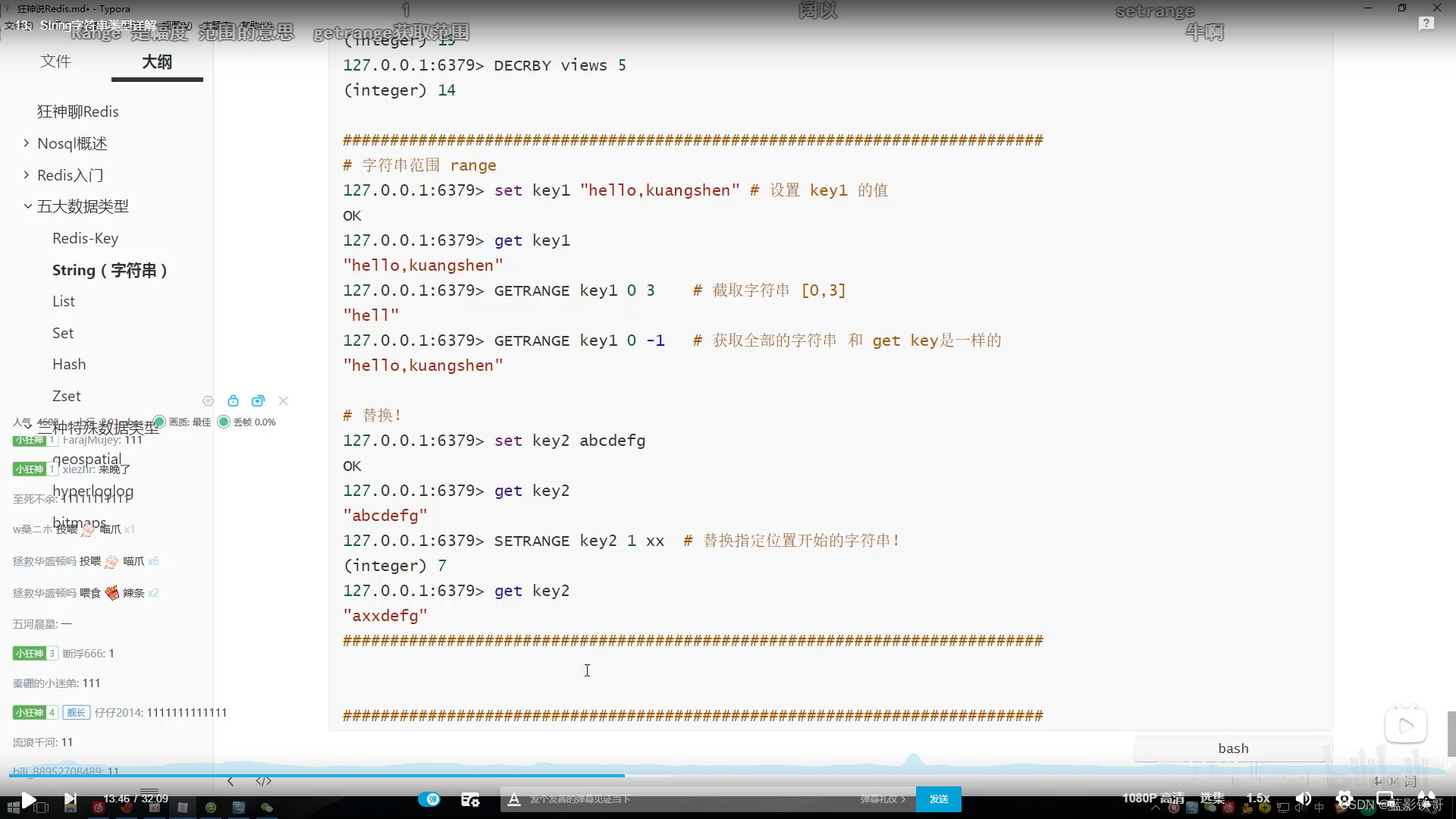Click the 发送 send button
1456x819 pixels.
pos(938,799)
